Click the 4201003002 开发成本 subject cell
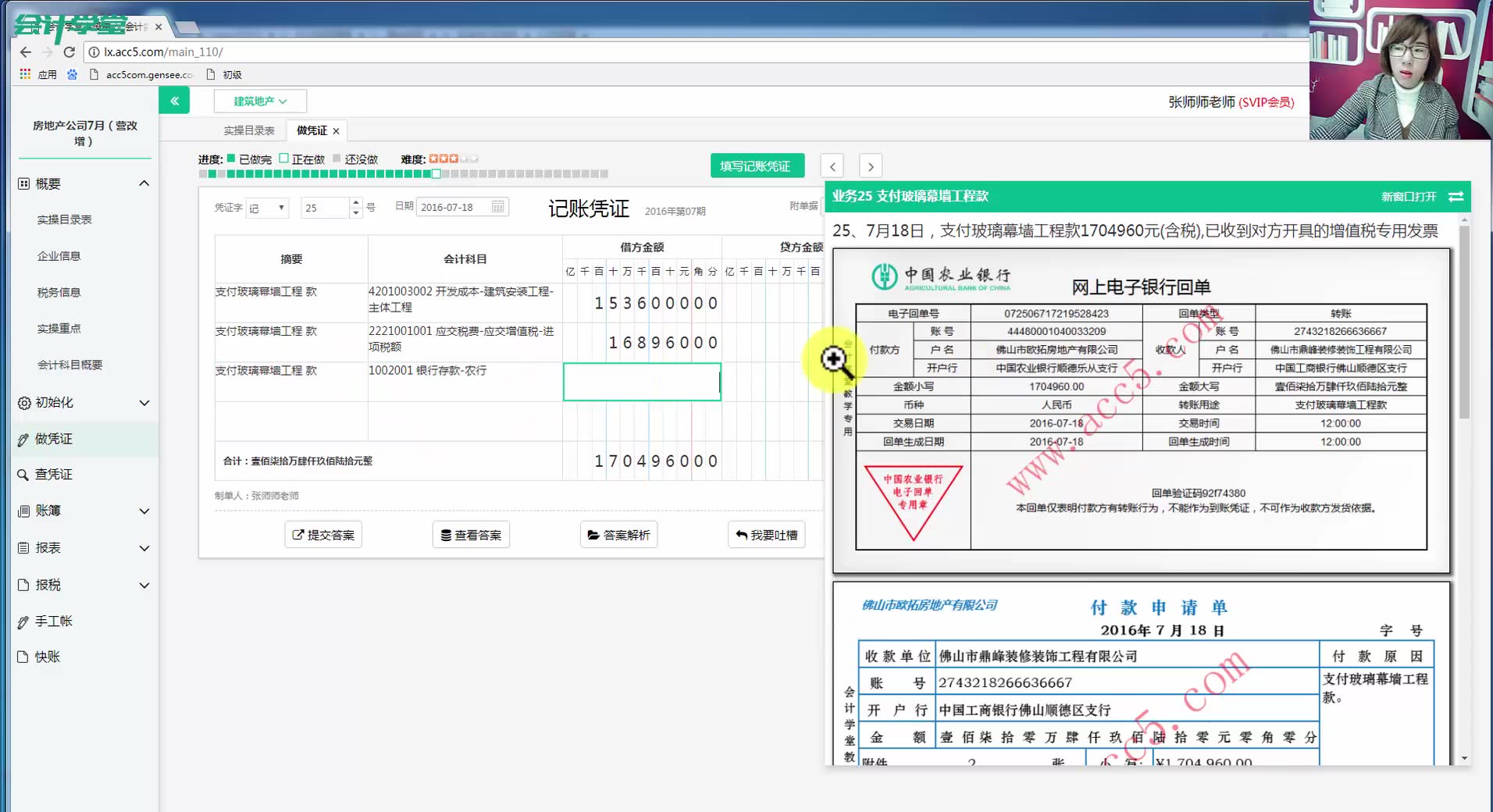Image resolution: width=1493 pixels, height=812 pixels. (465, 303)
